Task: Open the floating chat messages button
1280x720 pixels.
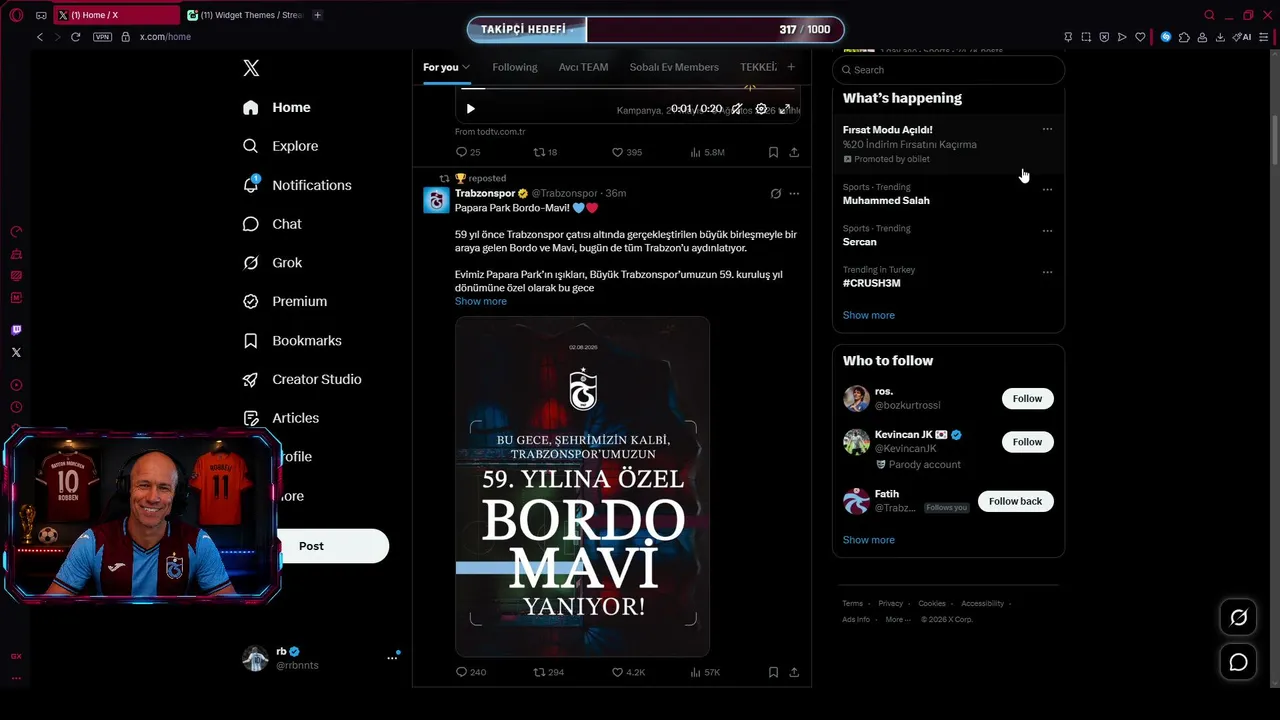Action: tap(1238, 662)
